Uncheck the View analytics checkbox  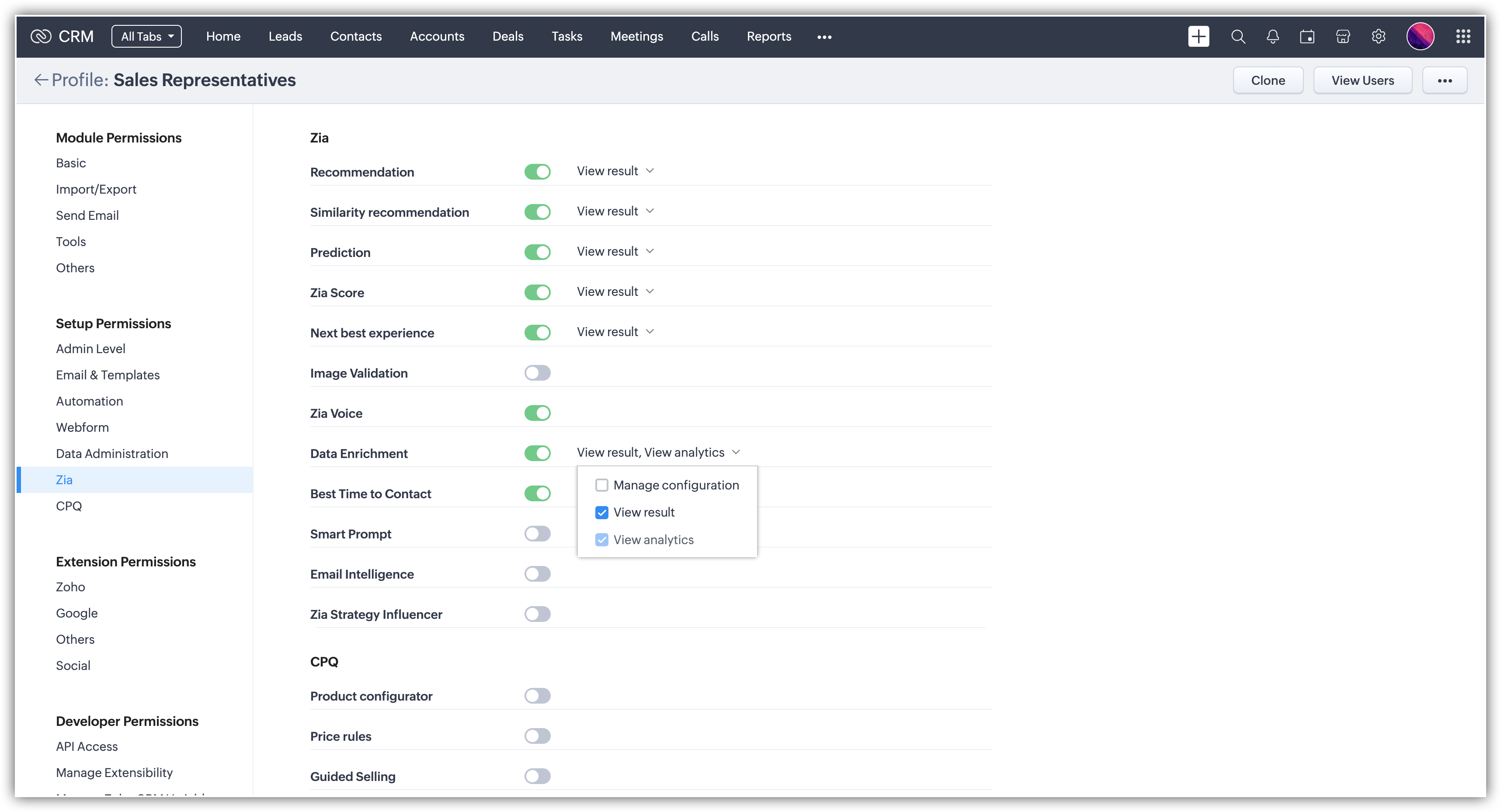601,540
